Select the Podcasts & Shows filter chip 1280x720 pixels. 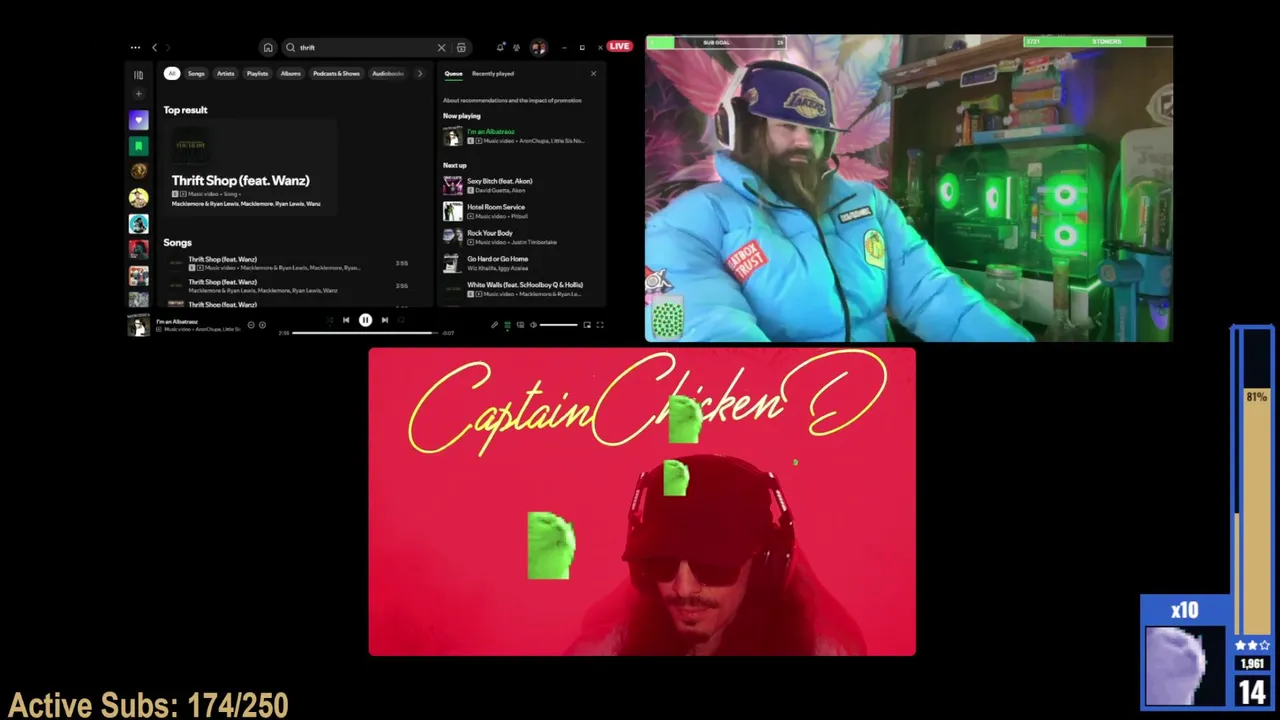336,73
